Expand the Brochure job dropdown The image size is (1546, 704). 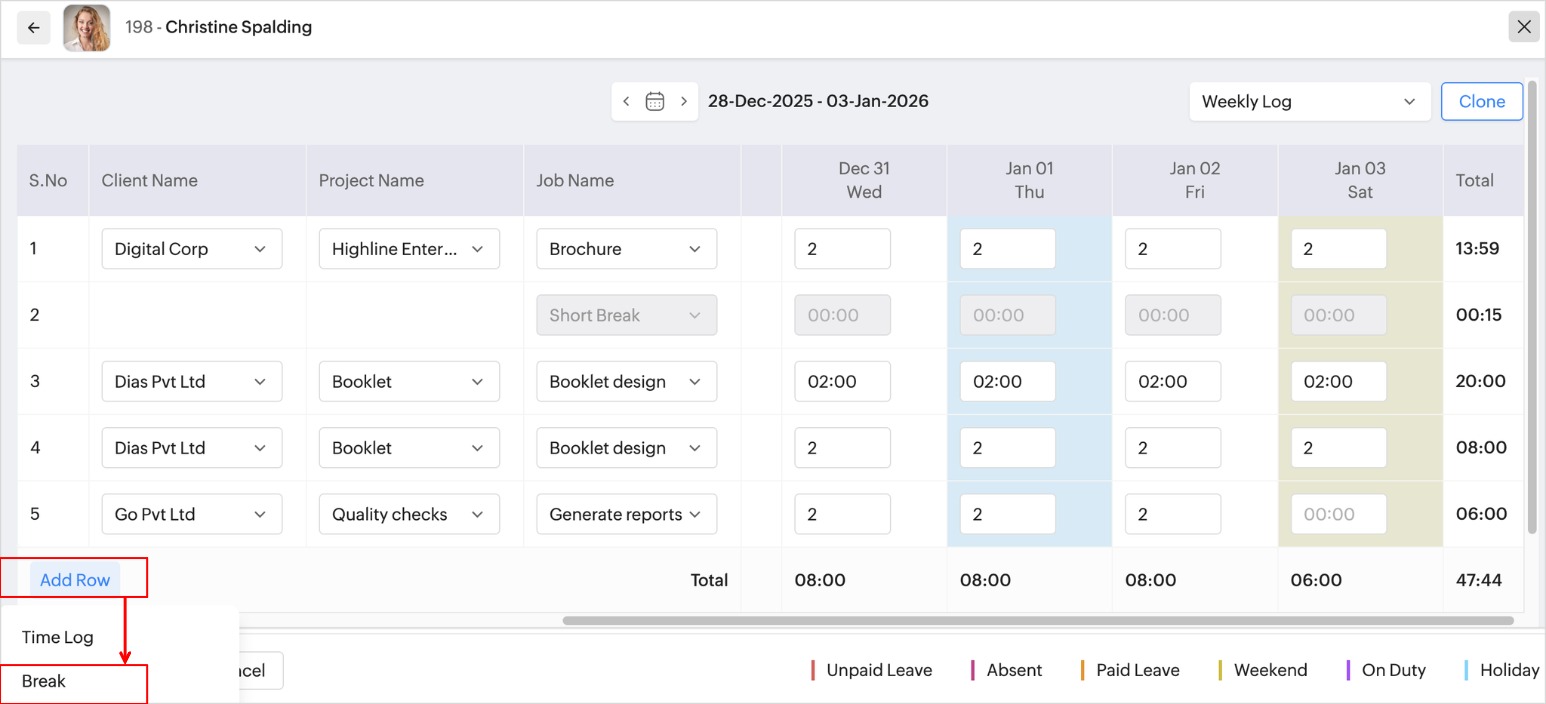[x=626, y=249]
